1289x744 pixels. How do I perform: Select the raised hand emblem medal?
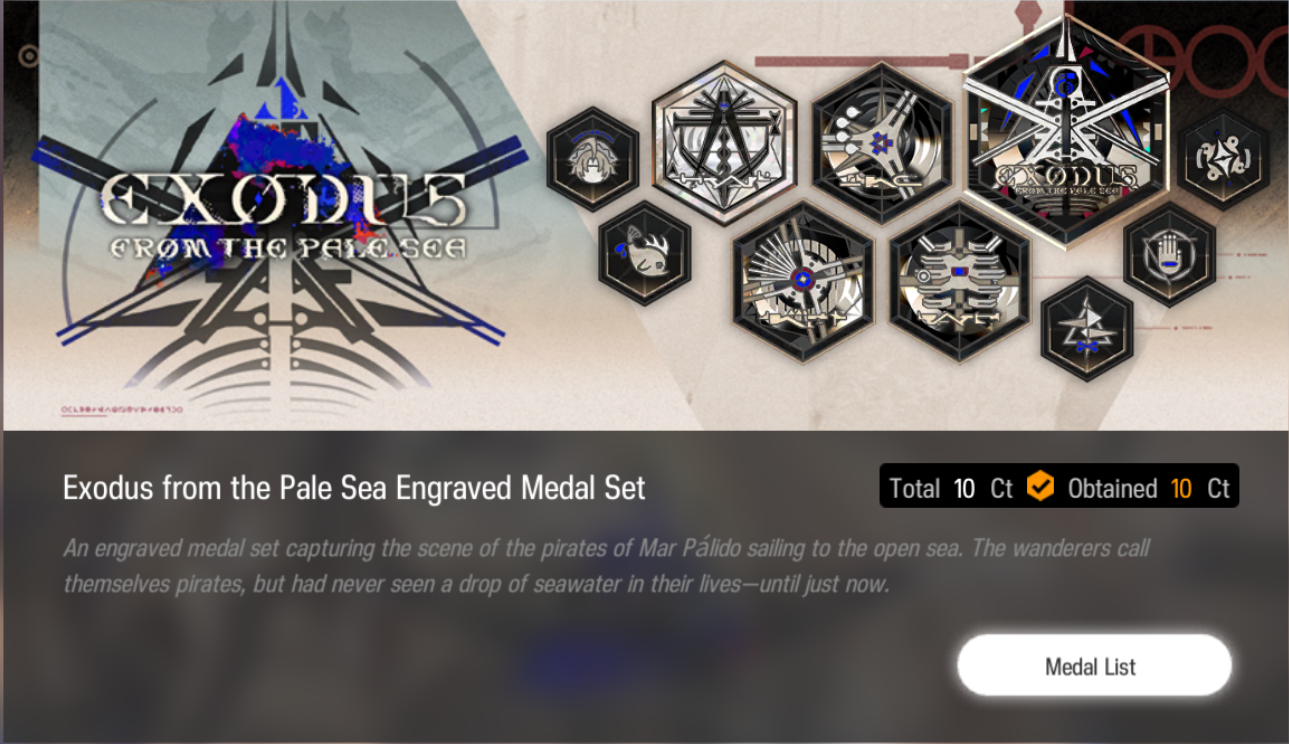(1169, 254)
